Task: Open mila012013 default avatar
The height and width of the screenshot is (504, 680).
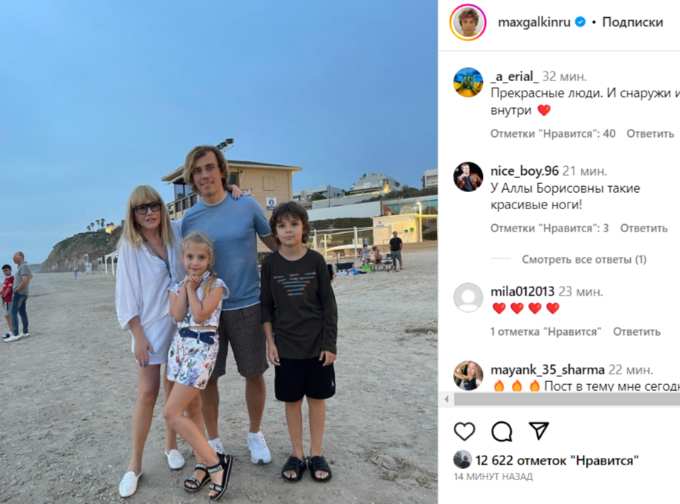Action: [468, 298]
